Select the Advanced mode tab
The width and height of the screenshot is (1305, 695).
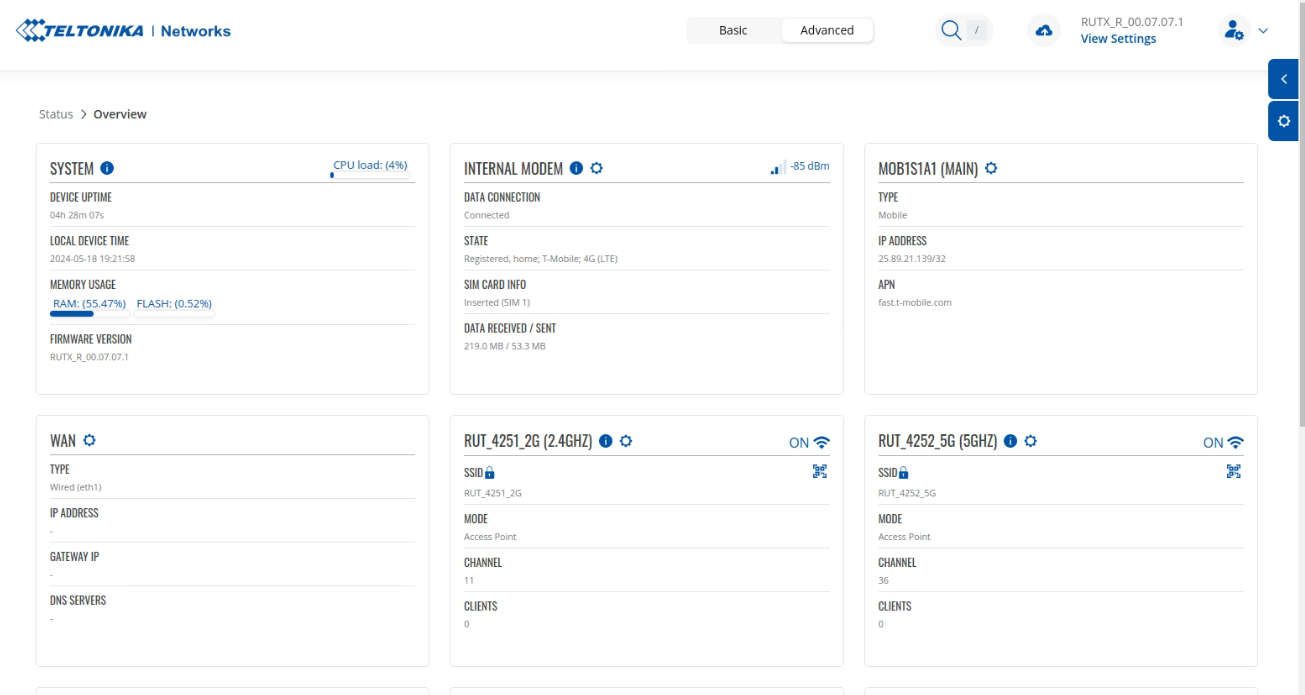coord(827,30)
